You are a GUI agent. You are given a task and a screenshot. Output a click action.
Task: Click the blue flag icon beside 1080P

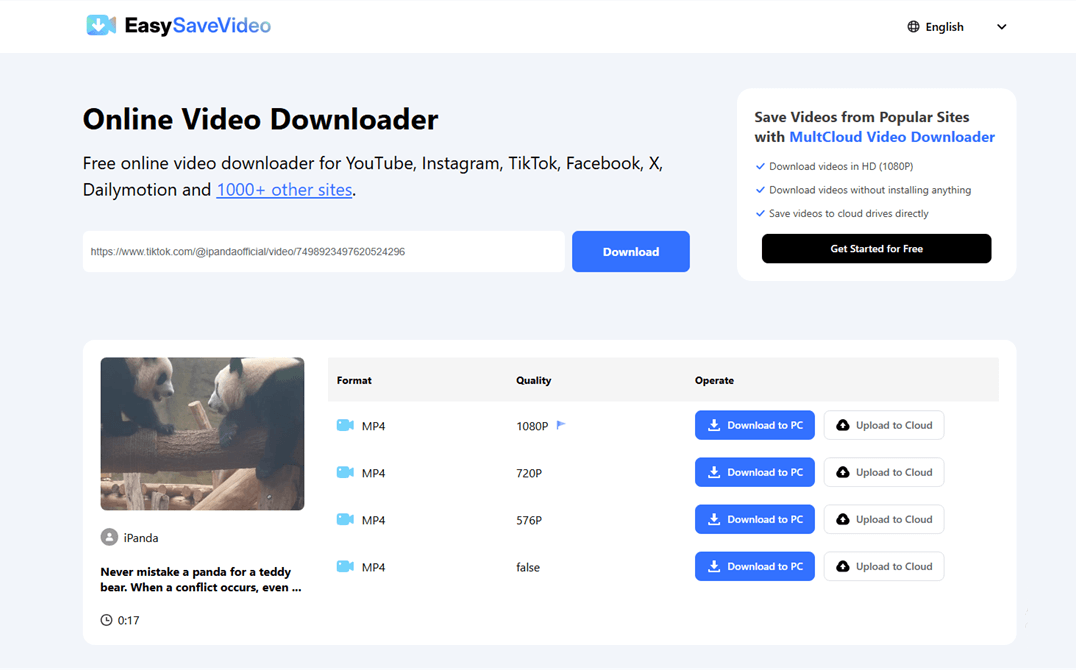pyautogui.click(x=561, y=425)
